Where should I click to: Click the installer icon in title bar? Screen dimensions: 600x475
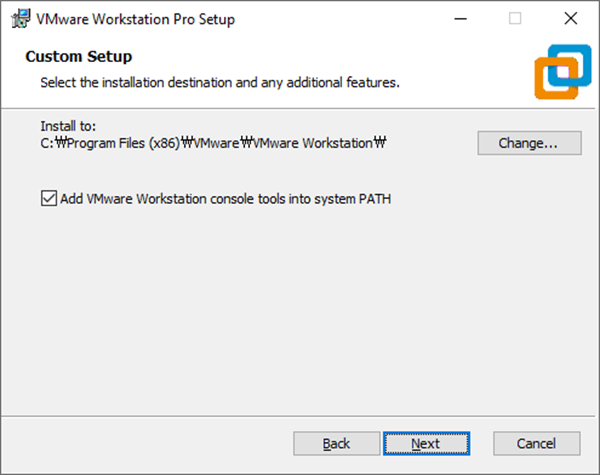18,18
